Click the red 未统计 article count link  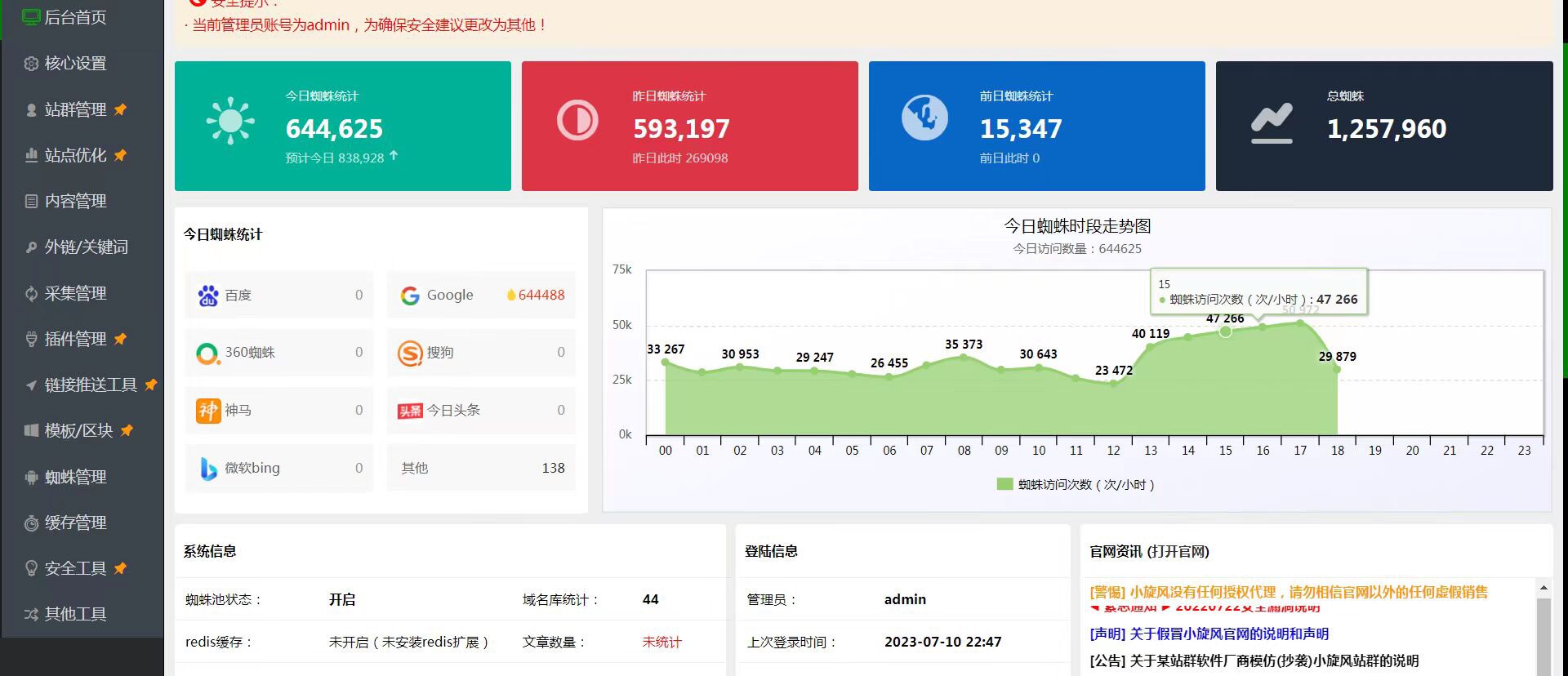click(x=662, y=643)
